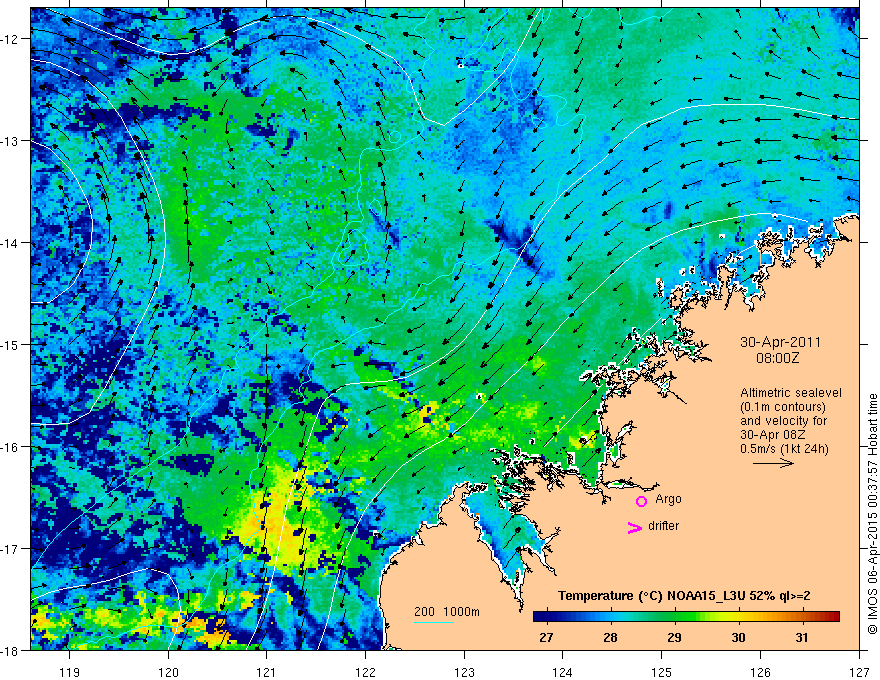Viewport: 880px width, 680px height.
Task: Click the '0.5m/s (1kt 24h)' text
Action: click(784, 449)
